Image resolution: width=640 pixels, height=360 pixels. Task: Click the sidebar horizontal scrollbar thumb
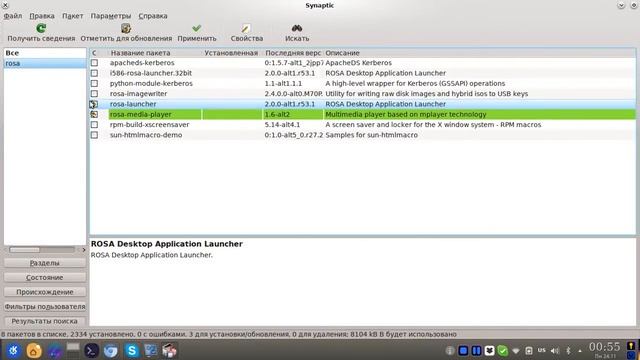[24, 249]
